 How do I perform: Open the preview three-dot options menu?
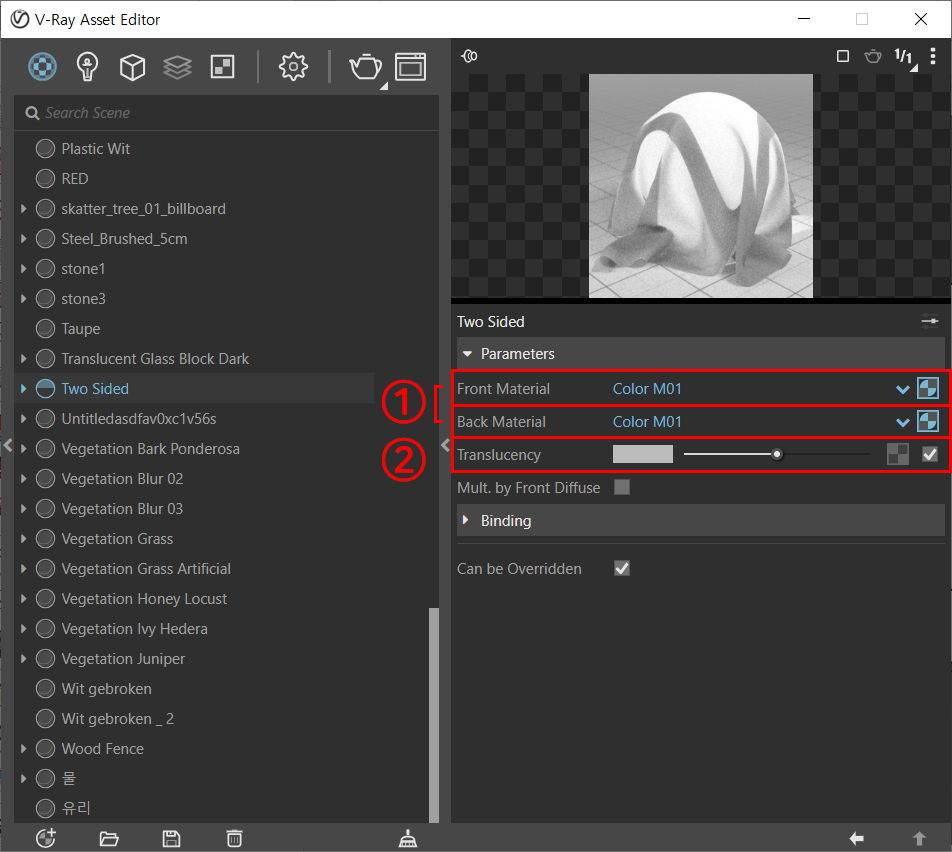pyautogui.click(x=933, y=56)
